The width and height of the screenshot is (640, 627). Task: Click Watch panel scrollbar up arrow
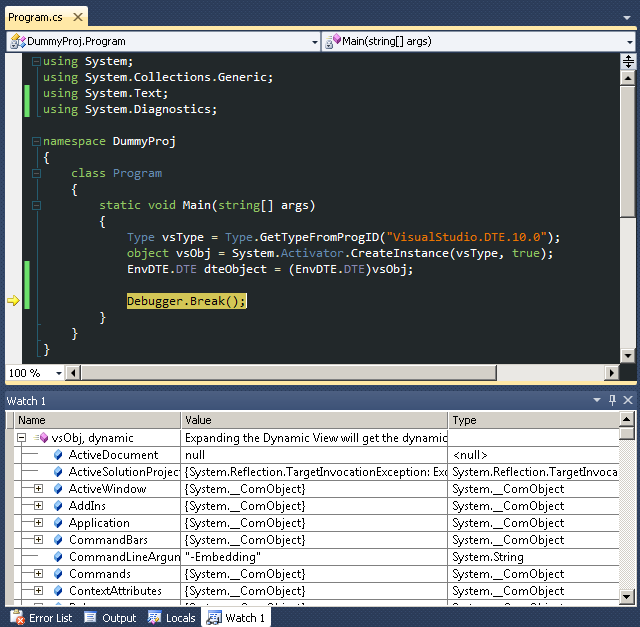coord(627,419)
